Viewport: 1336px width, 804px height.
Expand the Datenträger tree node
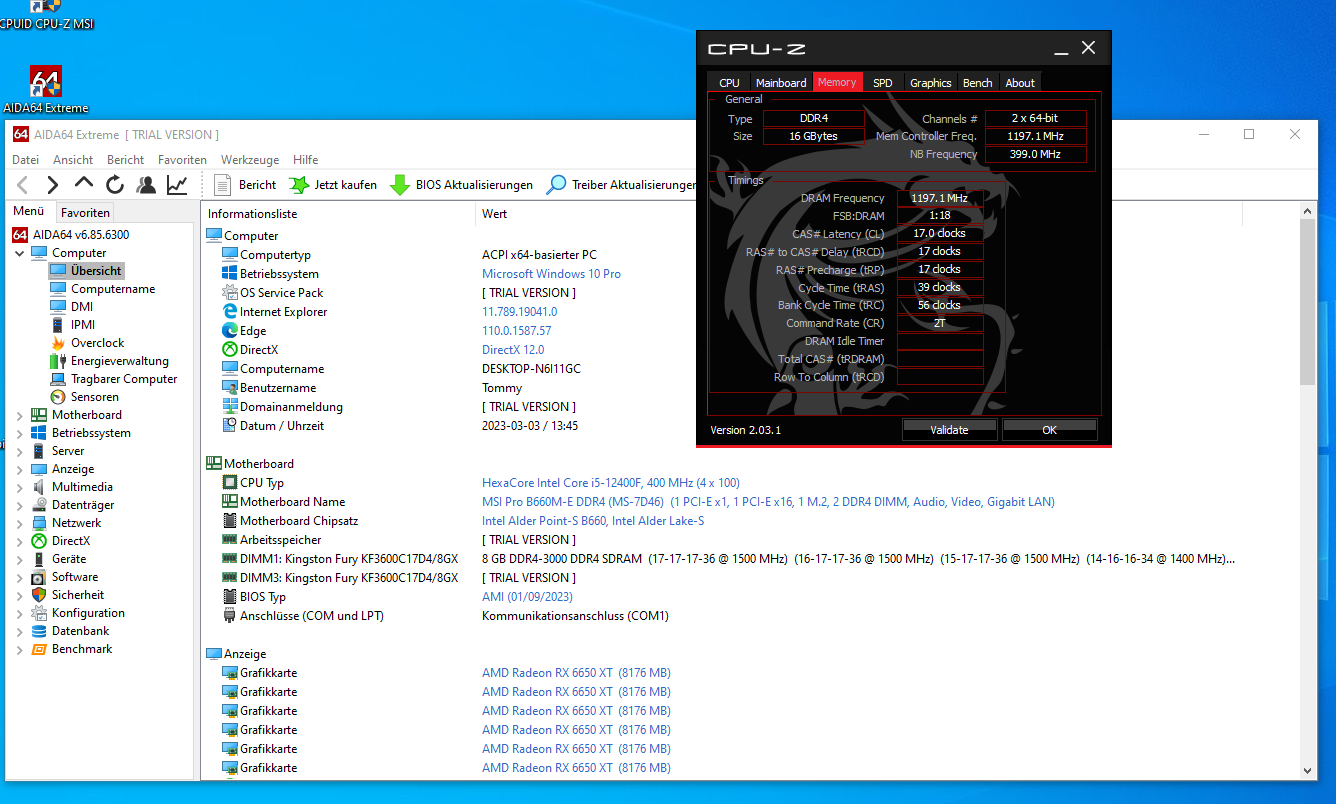(x=20, y=505)
